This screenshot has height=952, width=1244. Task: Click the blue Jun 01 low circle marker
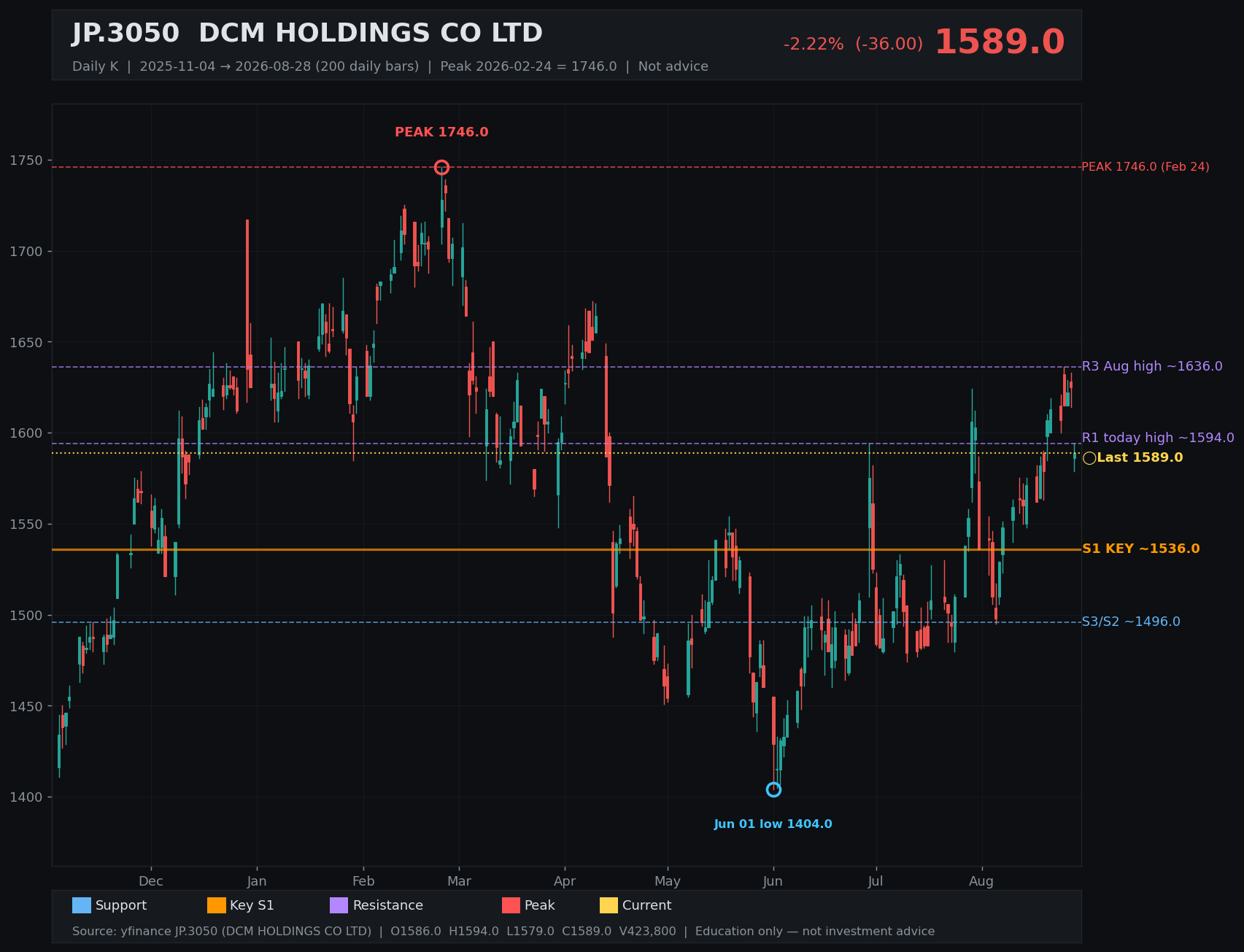pyautogui.click(x=773, y=789)
